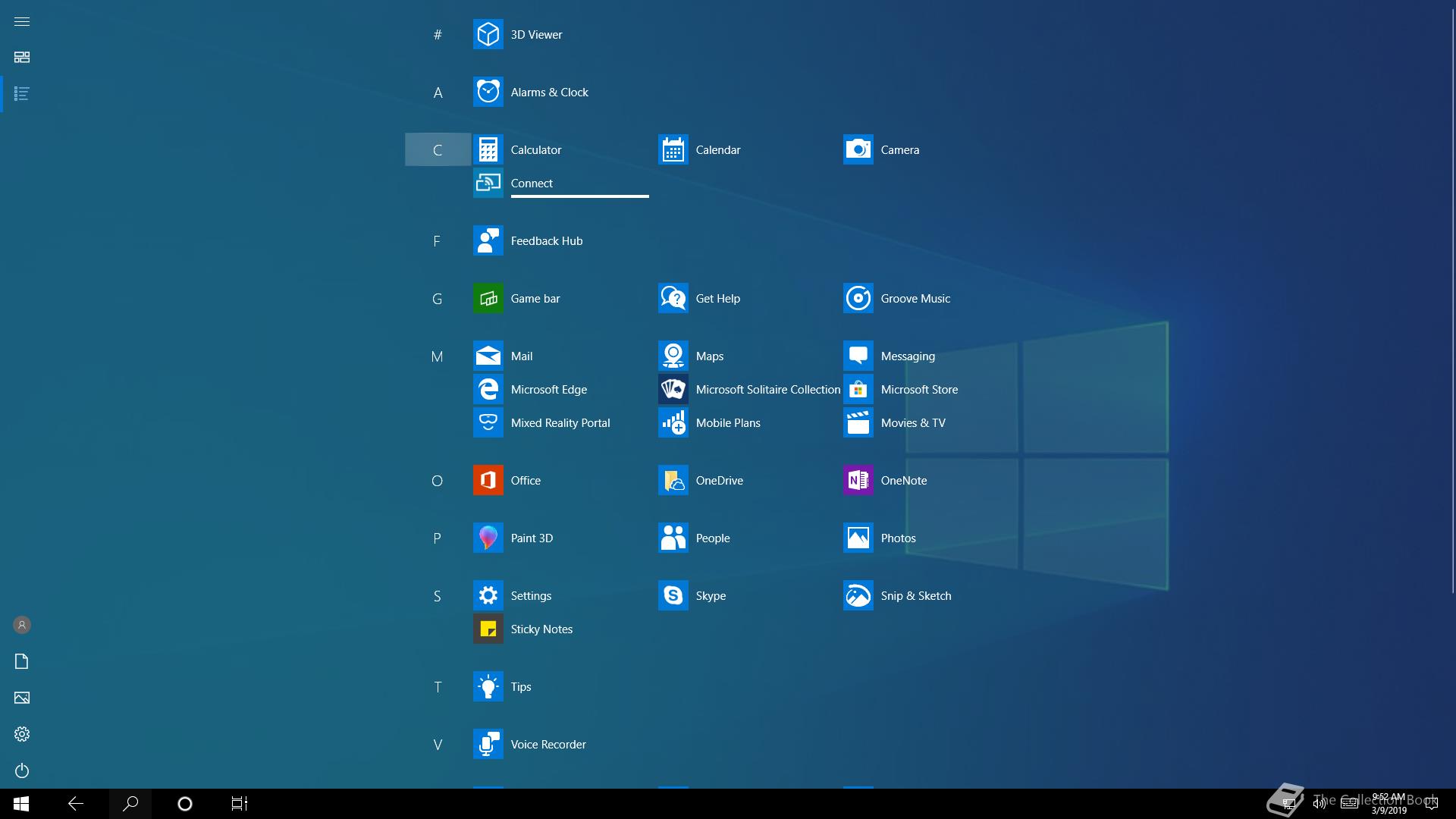Open Documents from the sidebar

point(22,661)
